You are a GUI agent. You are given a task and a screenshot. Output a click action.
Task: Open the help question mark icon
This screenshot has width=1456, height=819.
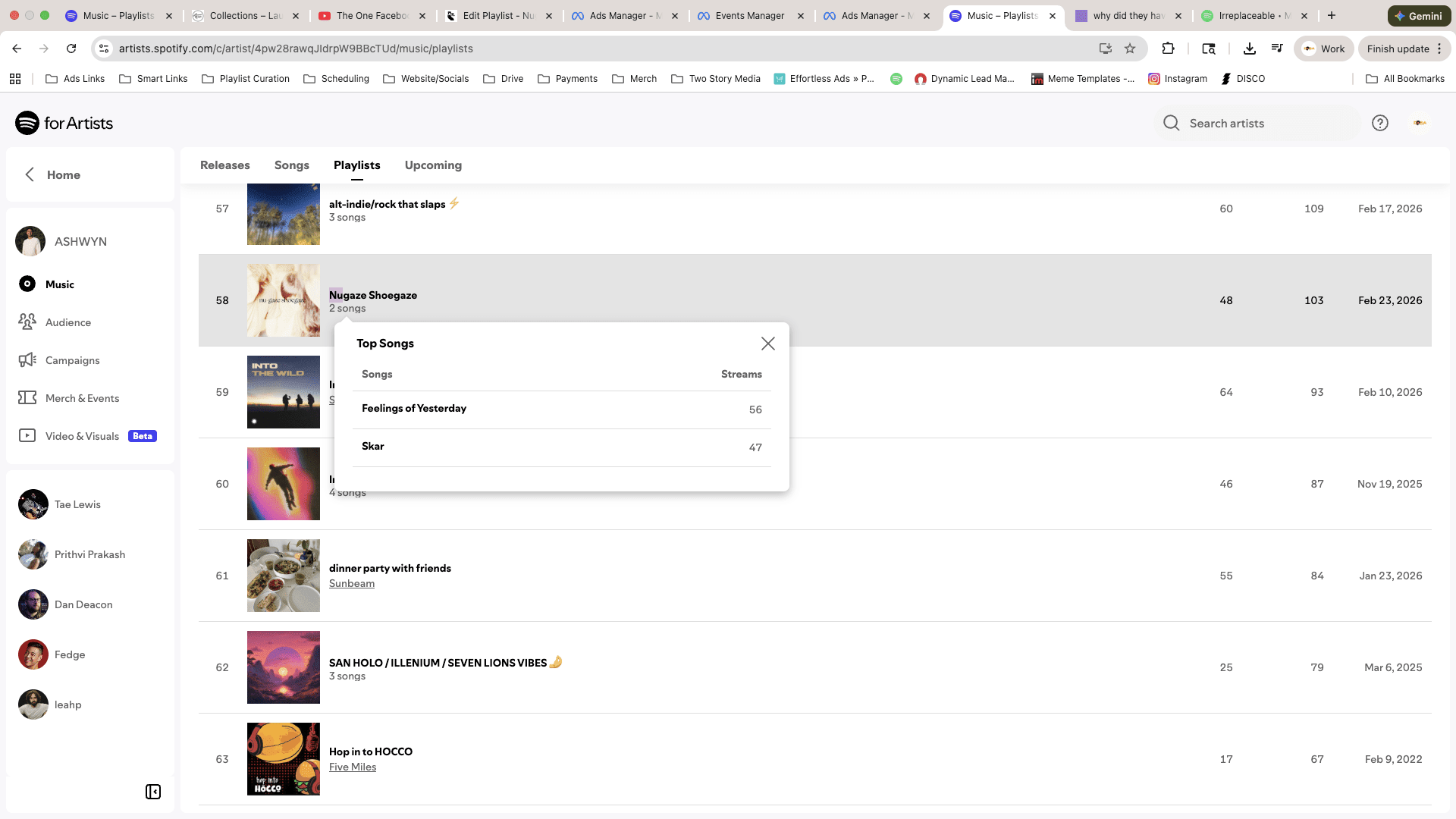click(1379, 123)
